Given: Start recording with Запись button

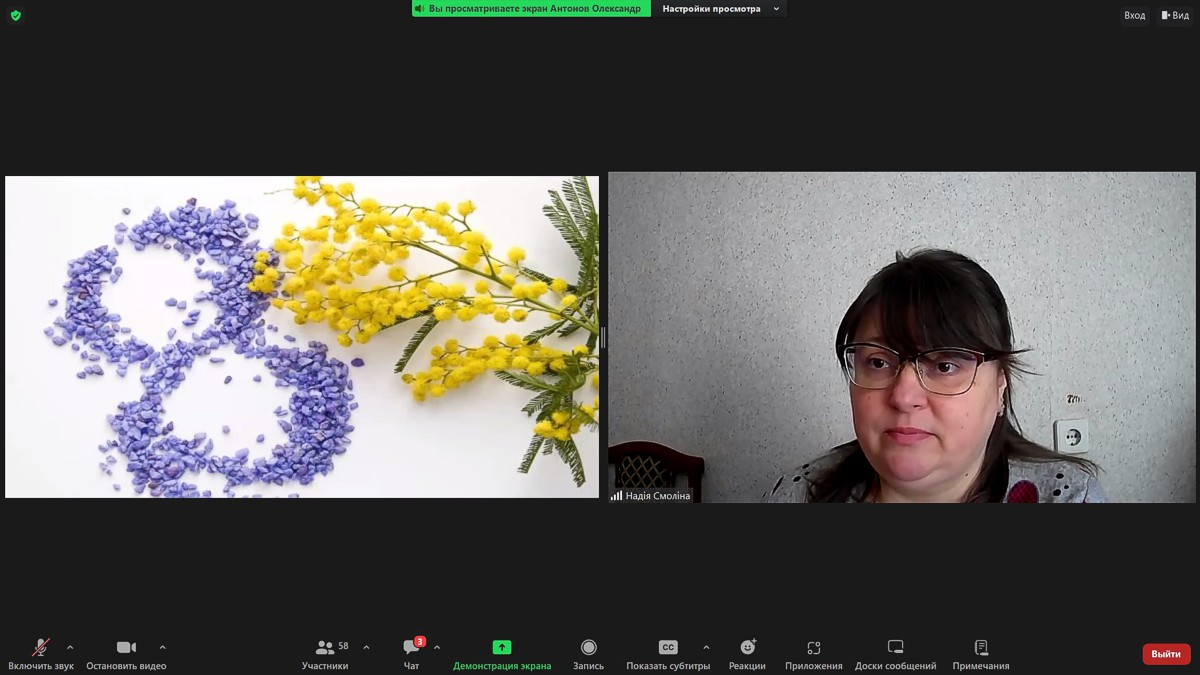Looking at the screenshot, I should 588,654.
